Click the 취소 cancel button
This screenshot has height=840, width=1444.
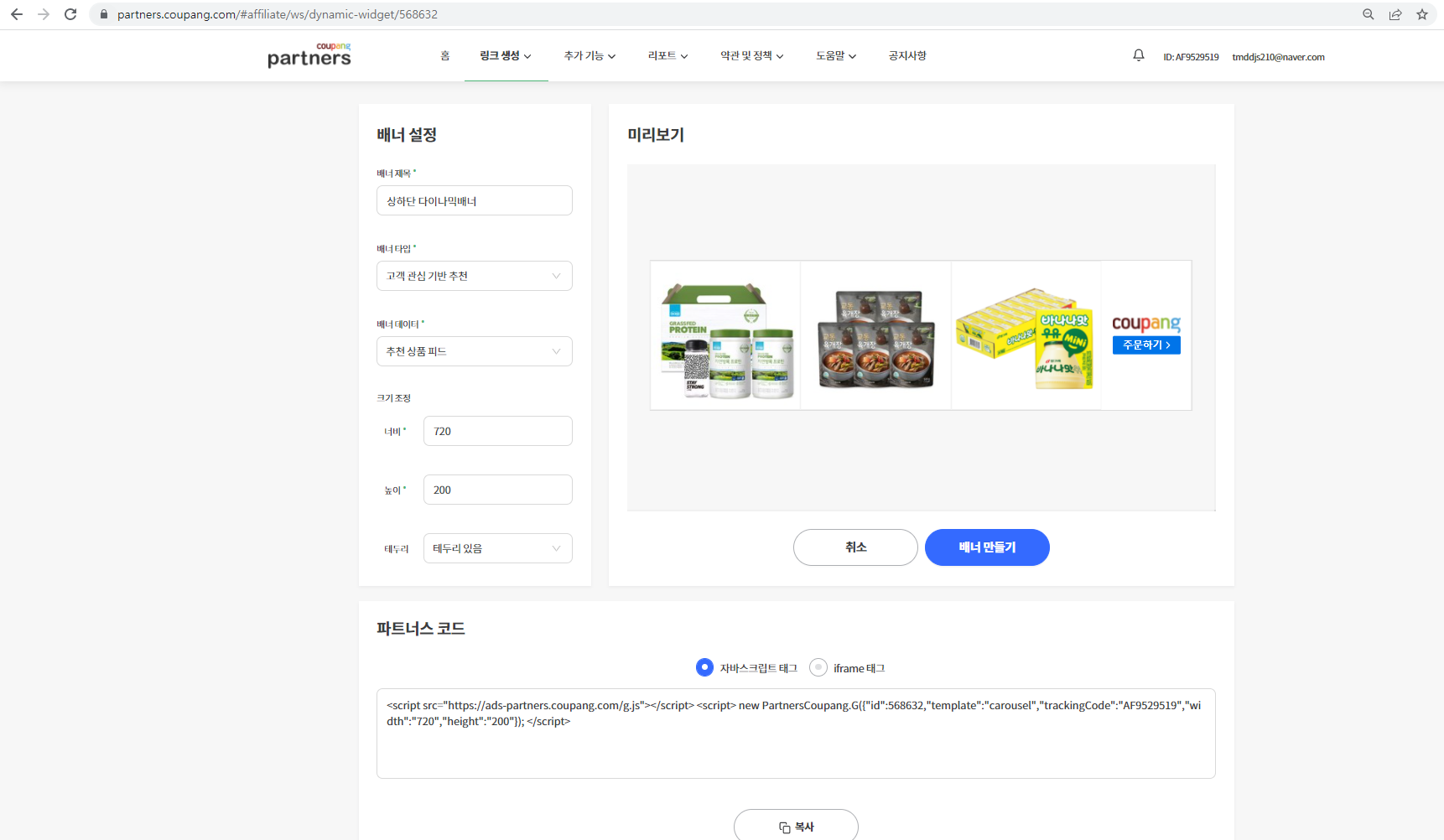pyautogui.click(x=855, y=547)
